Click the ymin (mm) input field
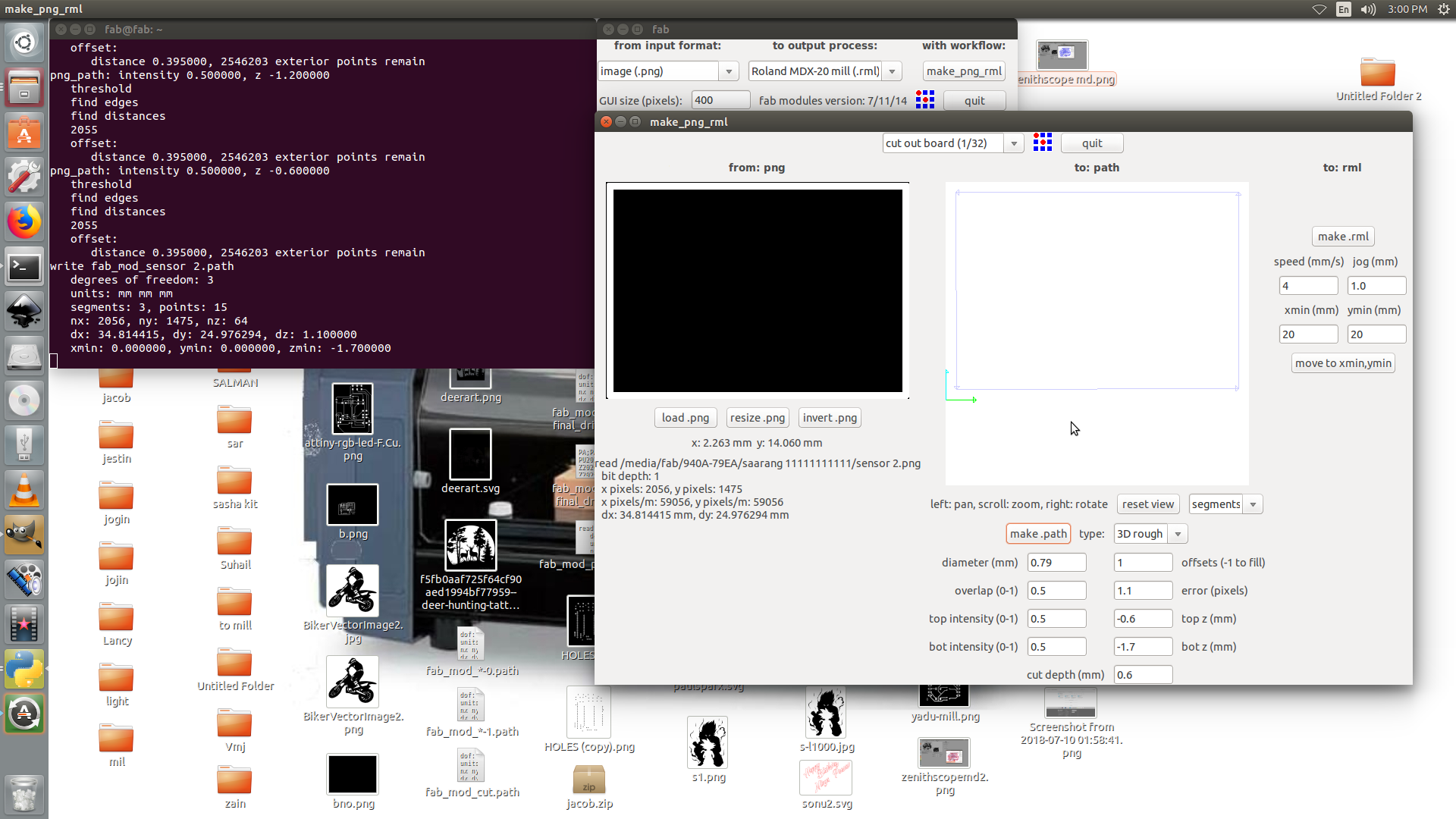This screenshot has height=819, width=1456. coord(1376,334)
